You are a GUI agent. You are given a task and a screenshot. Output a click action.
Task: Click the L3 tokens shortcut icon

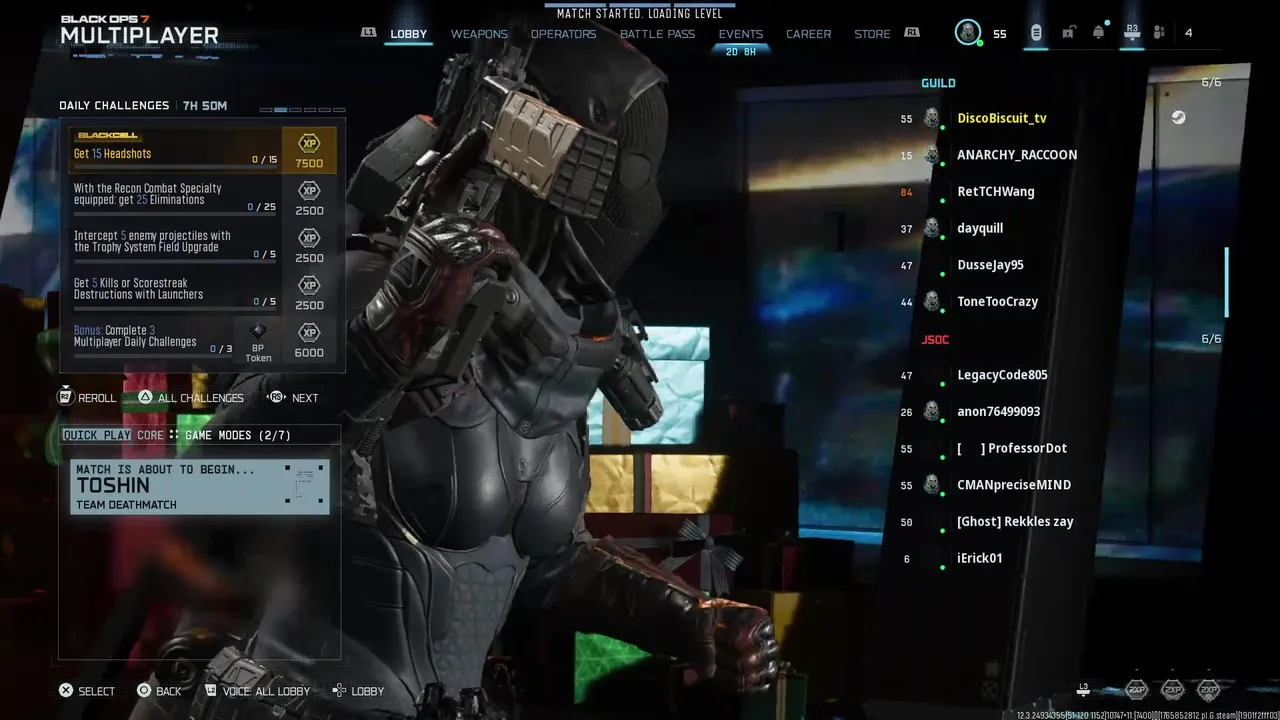point(1083,689)
